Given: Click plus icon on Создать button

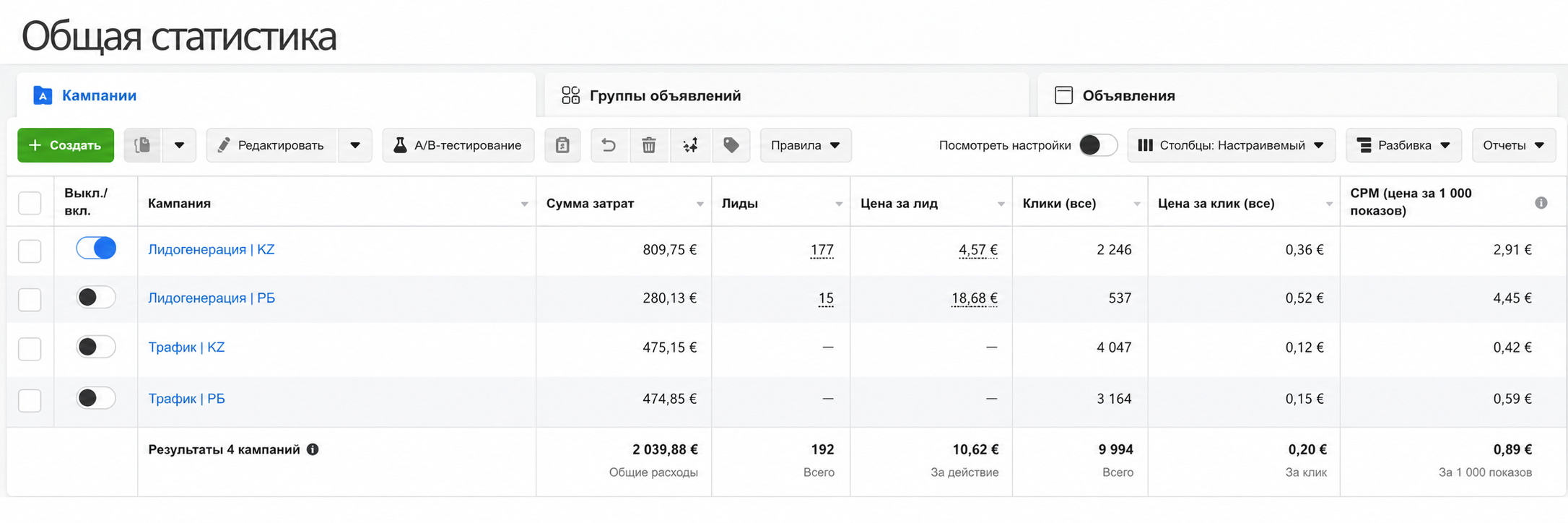Looking at the screenshot, I should coord(35,145).
